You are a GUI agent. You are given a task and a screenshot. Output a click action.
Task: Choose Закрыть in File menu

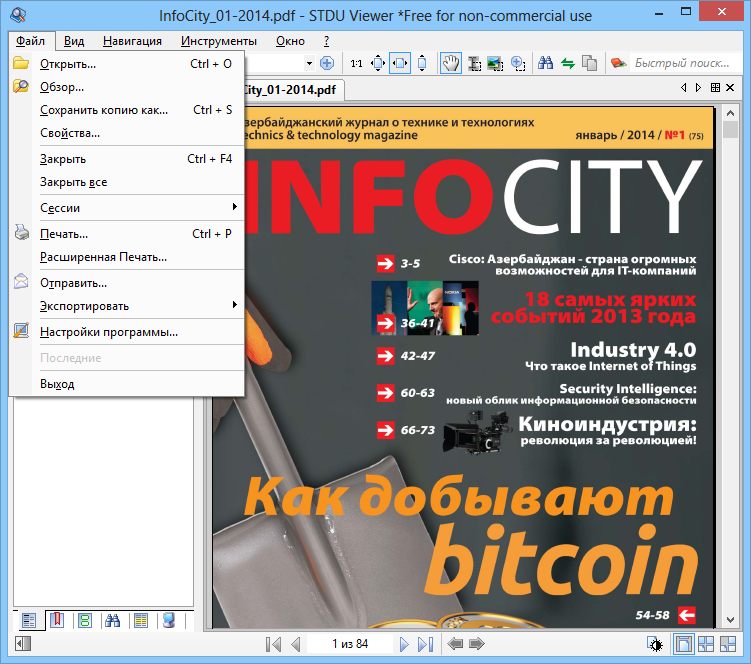click(x=126, y=159)
